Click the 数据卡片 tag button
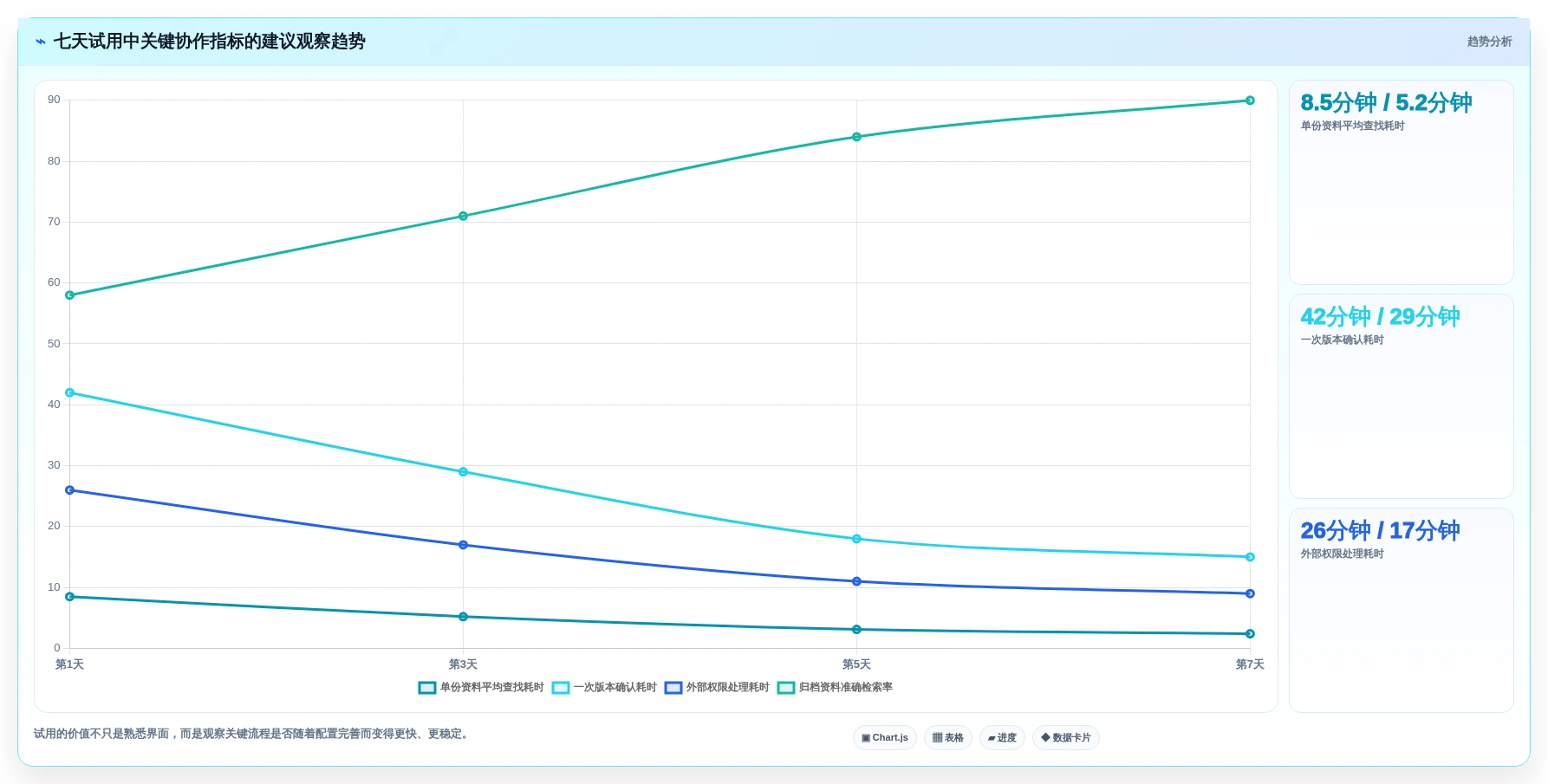This screenshot has height=784, width=1548. click(x=1066, y=738)
